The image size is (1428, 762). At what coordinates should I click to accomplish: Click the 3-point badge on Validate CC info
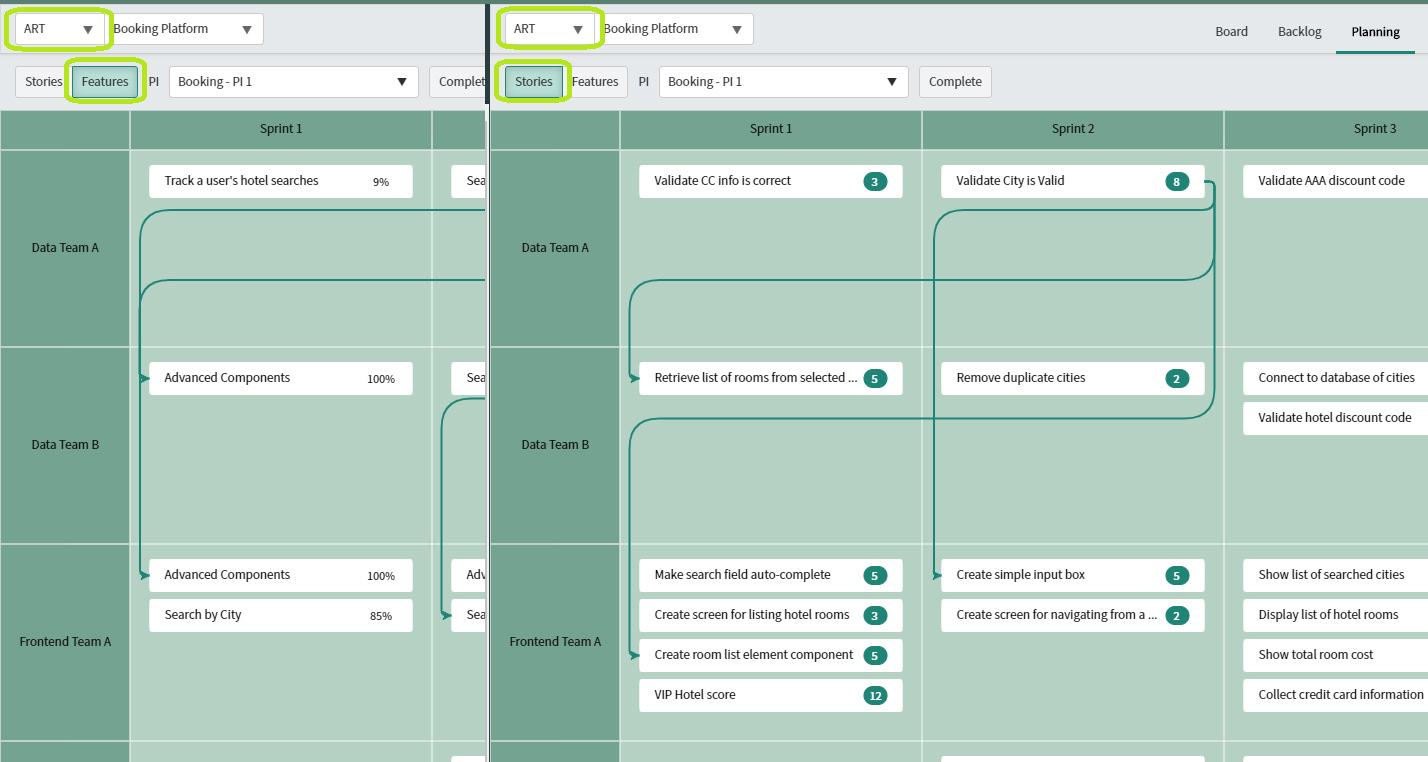874,181
